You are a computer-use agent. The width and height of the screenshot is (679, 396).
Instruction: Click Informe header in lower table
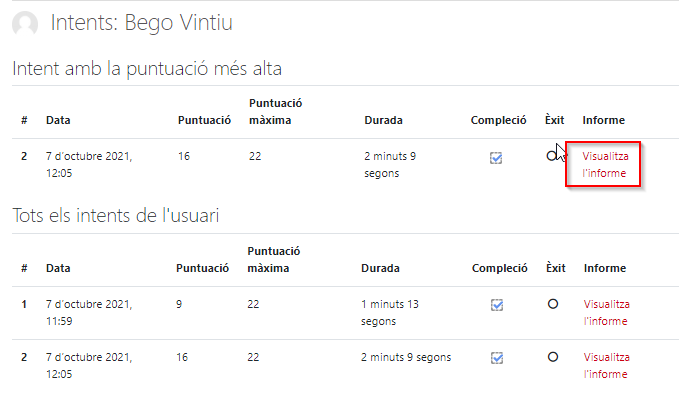click(605, 268)
